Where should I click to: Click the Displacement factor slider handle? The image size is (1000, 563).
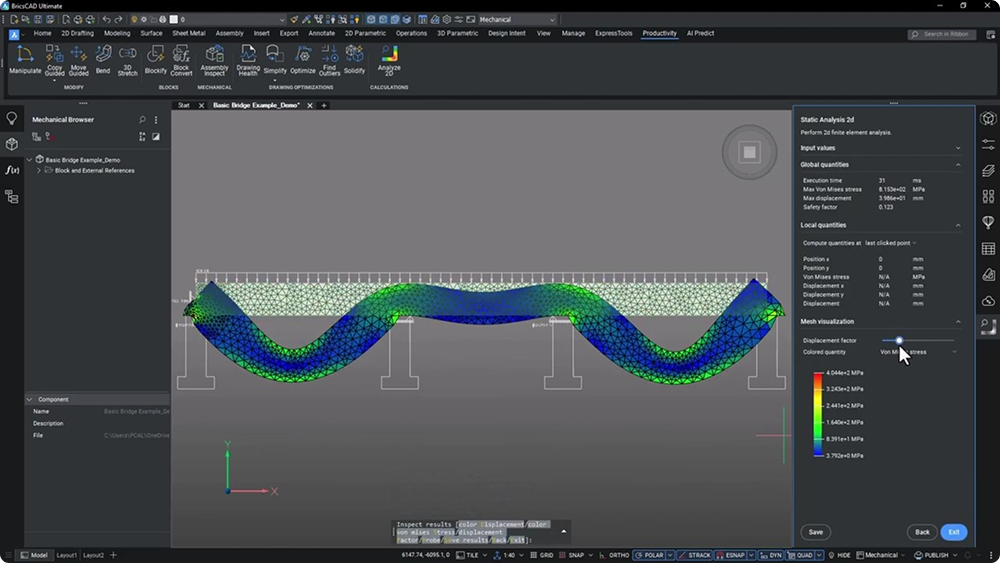click(x=899, y=341)
